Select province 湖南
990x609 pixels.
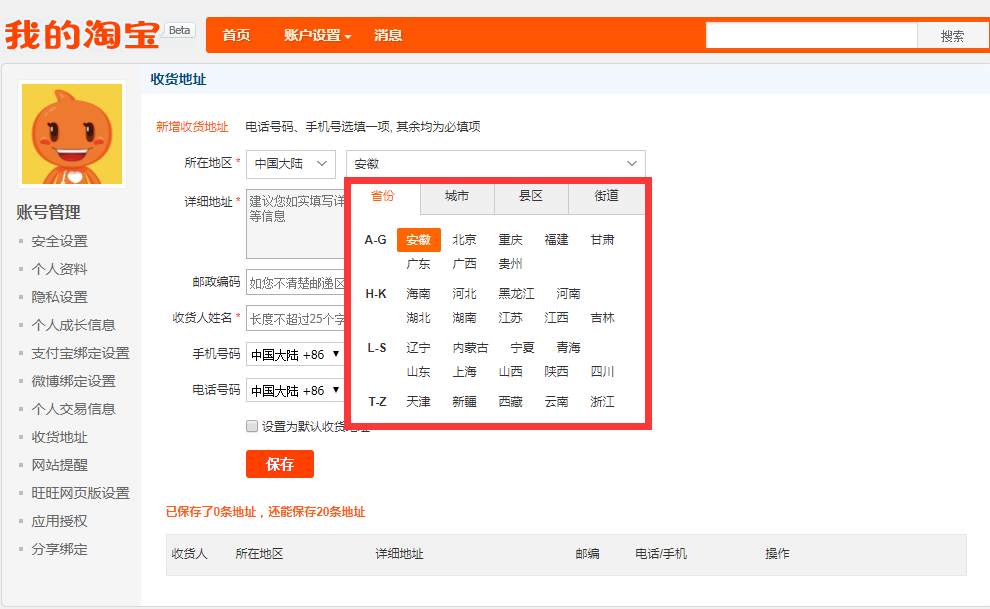[x=464, y=317]
